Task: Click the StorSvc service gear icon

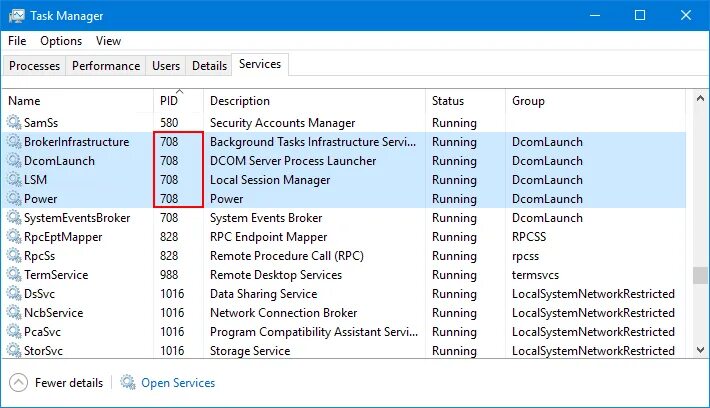Action: point(14,351)
